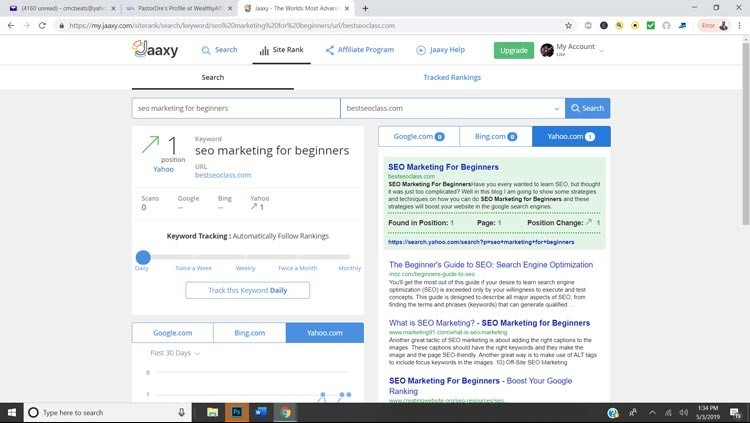This screenshot has height=423, width=750.
Task: Select Google.com chart tab
Action: pyautogui.click(x=173, y=333)
